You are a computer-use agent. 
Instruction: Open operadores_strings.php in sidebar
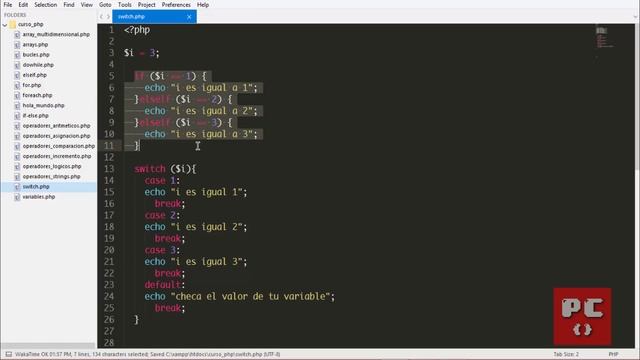tap(51, 177)
